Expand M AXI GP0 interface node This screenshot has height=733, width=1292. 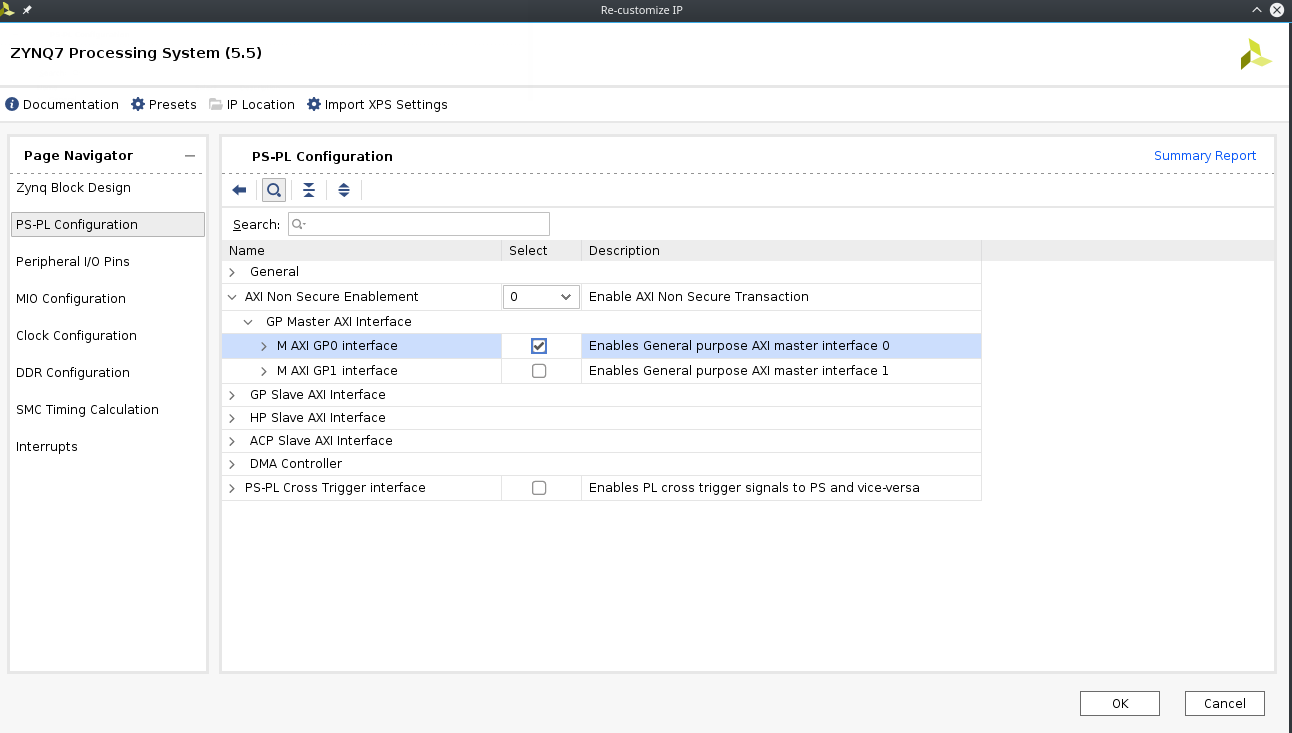point(264,346)
